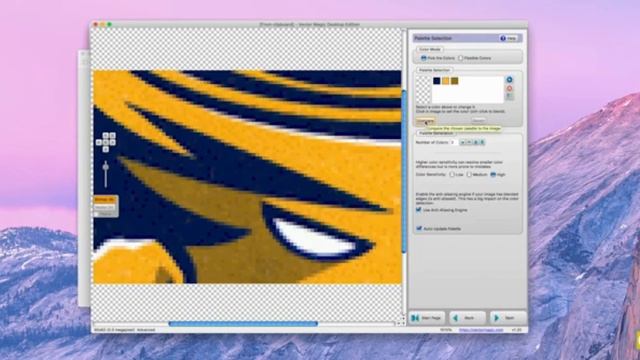This screenshot has width=640, height=360.
Task: Select the second view mode button on canvas
Action: [105, 207]
